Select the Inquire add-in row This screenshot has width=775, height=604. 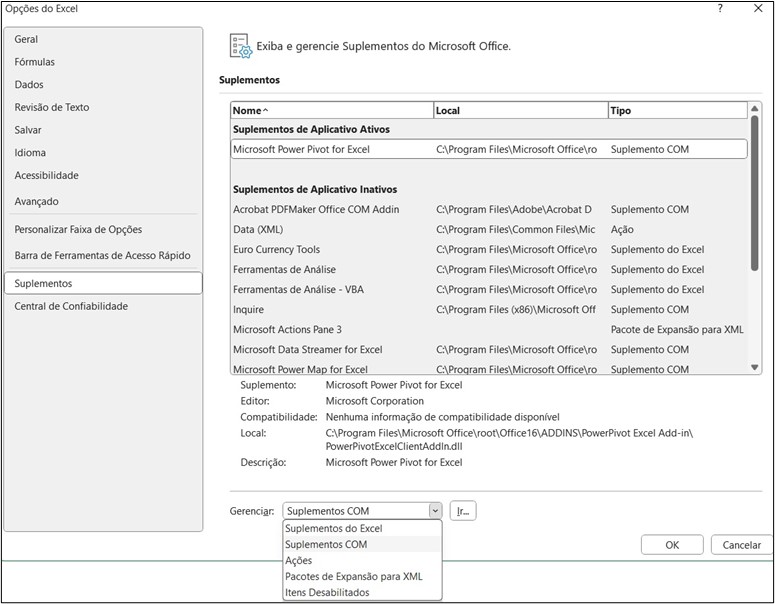coord(489,309)
